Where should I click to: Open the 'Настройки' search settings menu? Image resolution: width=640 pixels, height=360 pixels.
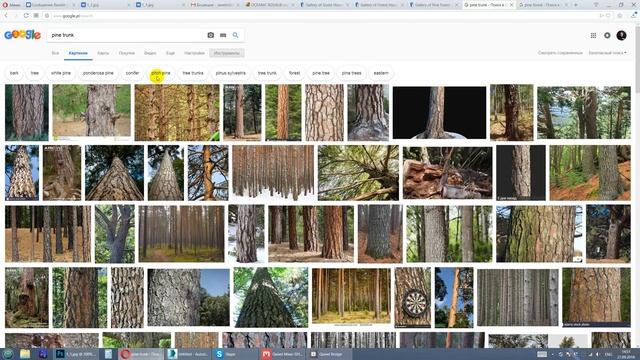tap(194, 53)
